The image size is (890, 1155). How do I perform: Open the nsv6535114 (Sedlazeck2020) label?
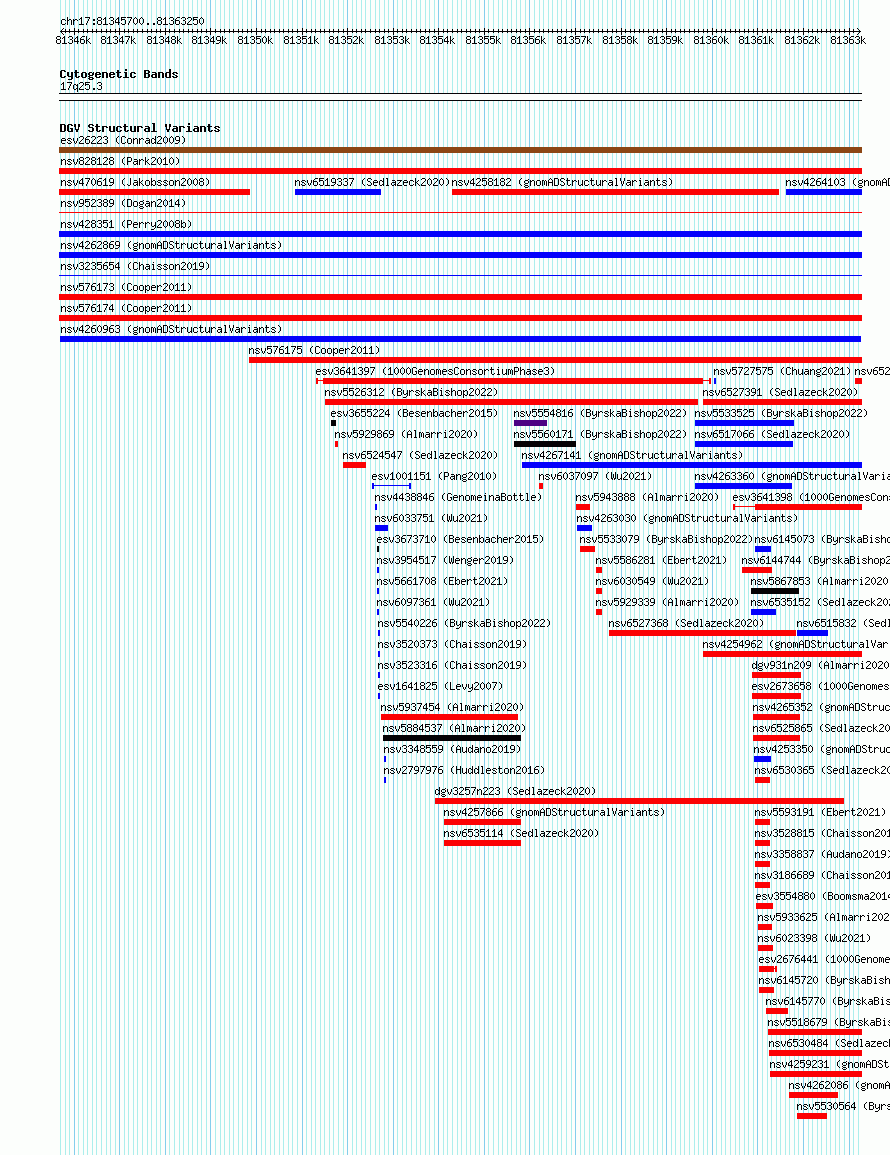pos(521,833)
